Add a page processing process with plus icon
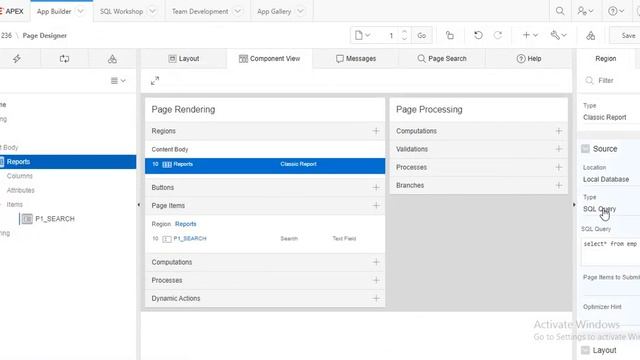Screen dimensions: 640x360 559,167
